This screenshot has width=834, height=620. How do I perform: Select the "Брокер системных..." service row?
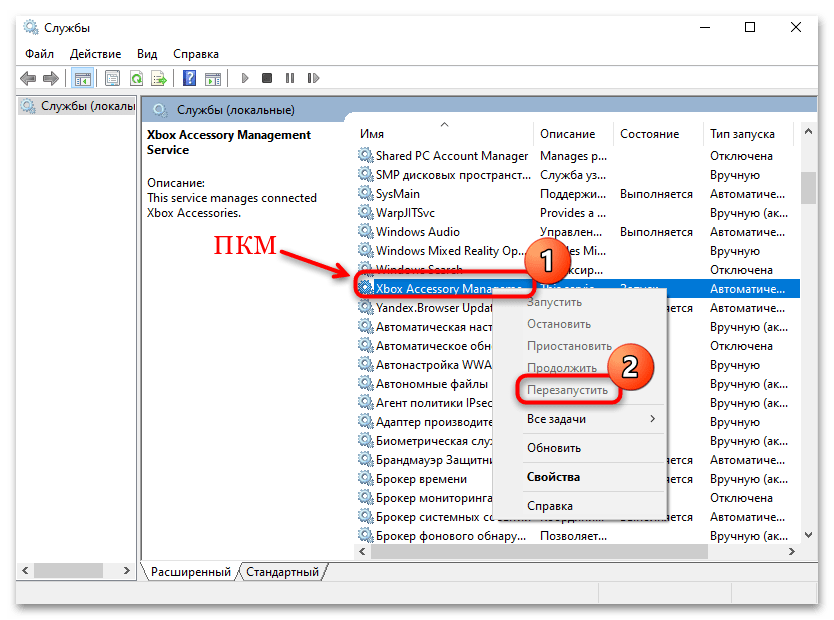(x=578, y=516)
